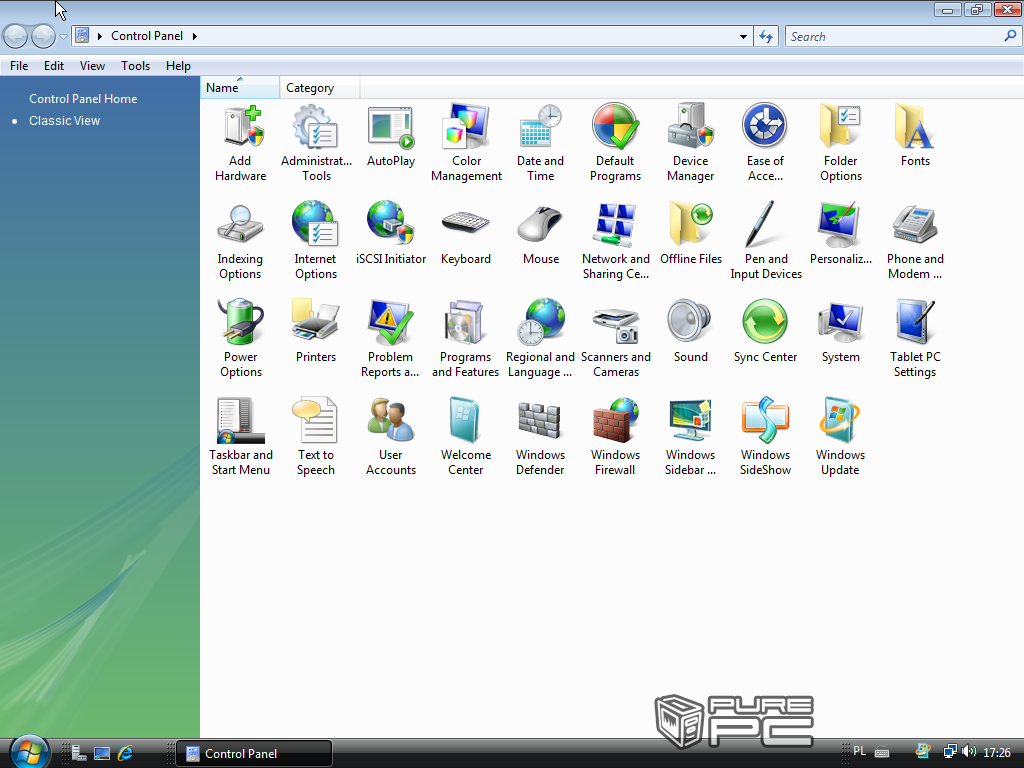Launch Internet Explorer from Quick Launch
Image resolution: width=1024 pixels, height=768 pixels.
coord(125,753)
